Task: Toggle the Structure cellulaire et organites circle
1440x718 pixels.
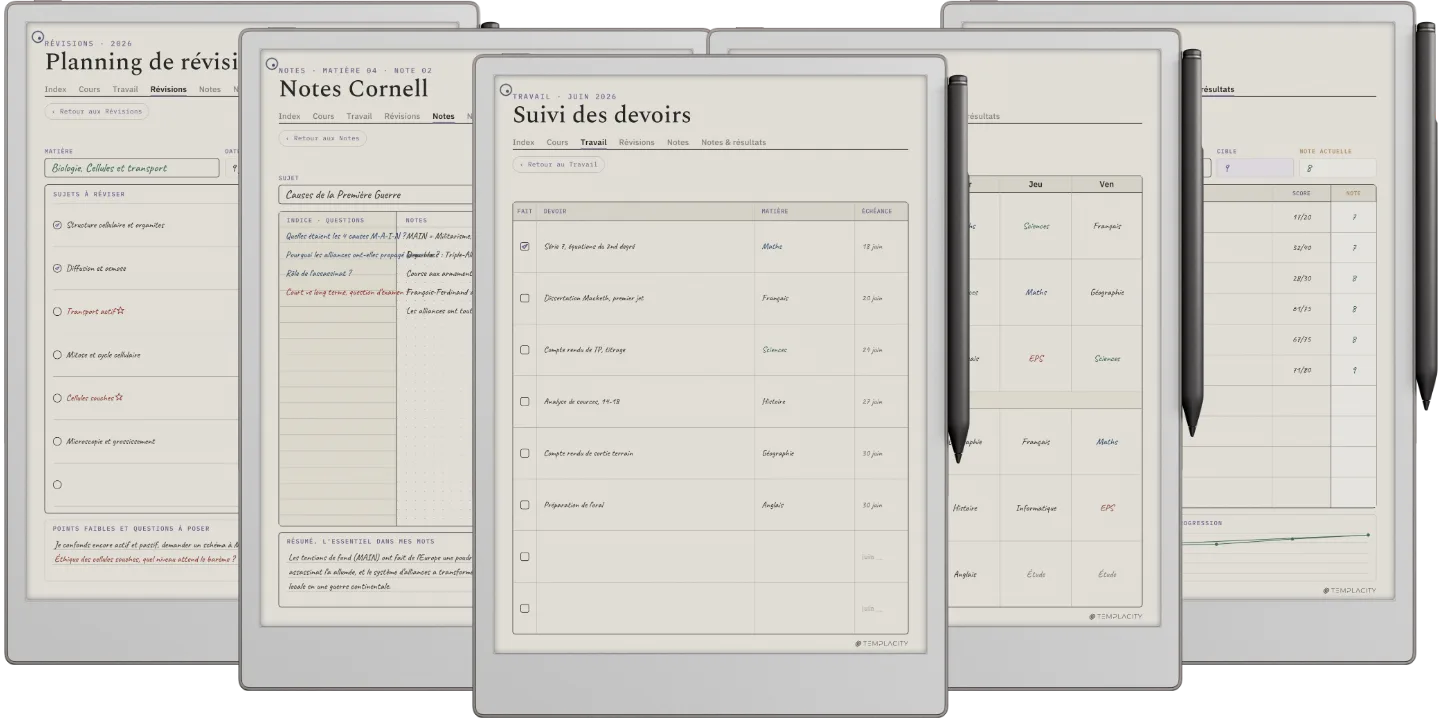Action: [x=57, y=225]
